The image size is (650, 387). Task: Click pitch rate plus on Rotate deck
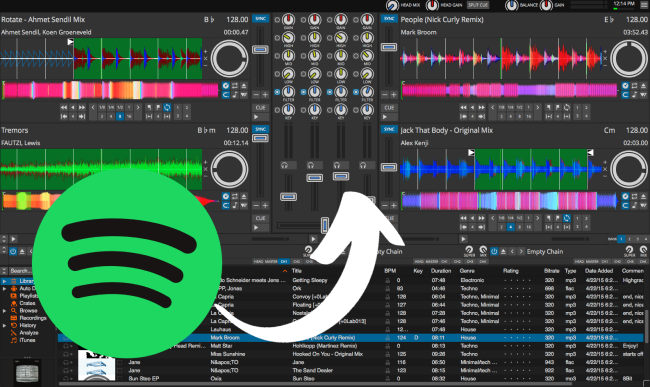265,95
